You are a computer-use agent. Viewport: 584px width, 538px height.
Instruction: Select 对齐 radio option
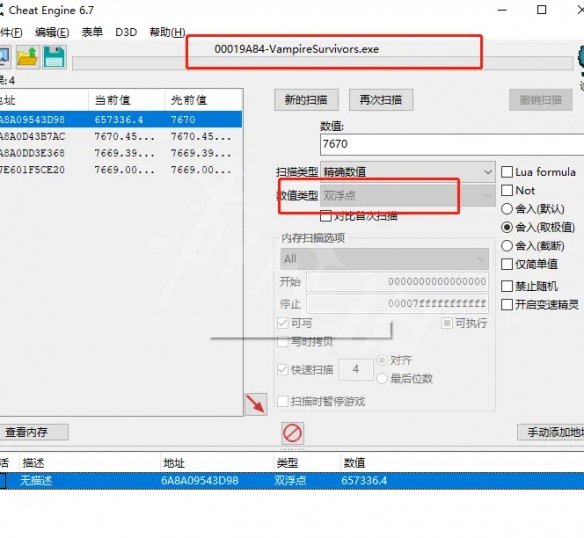382,360
